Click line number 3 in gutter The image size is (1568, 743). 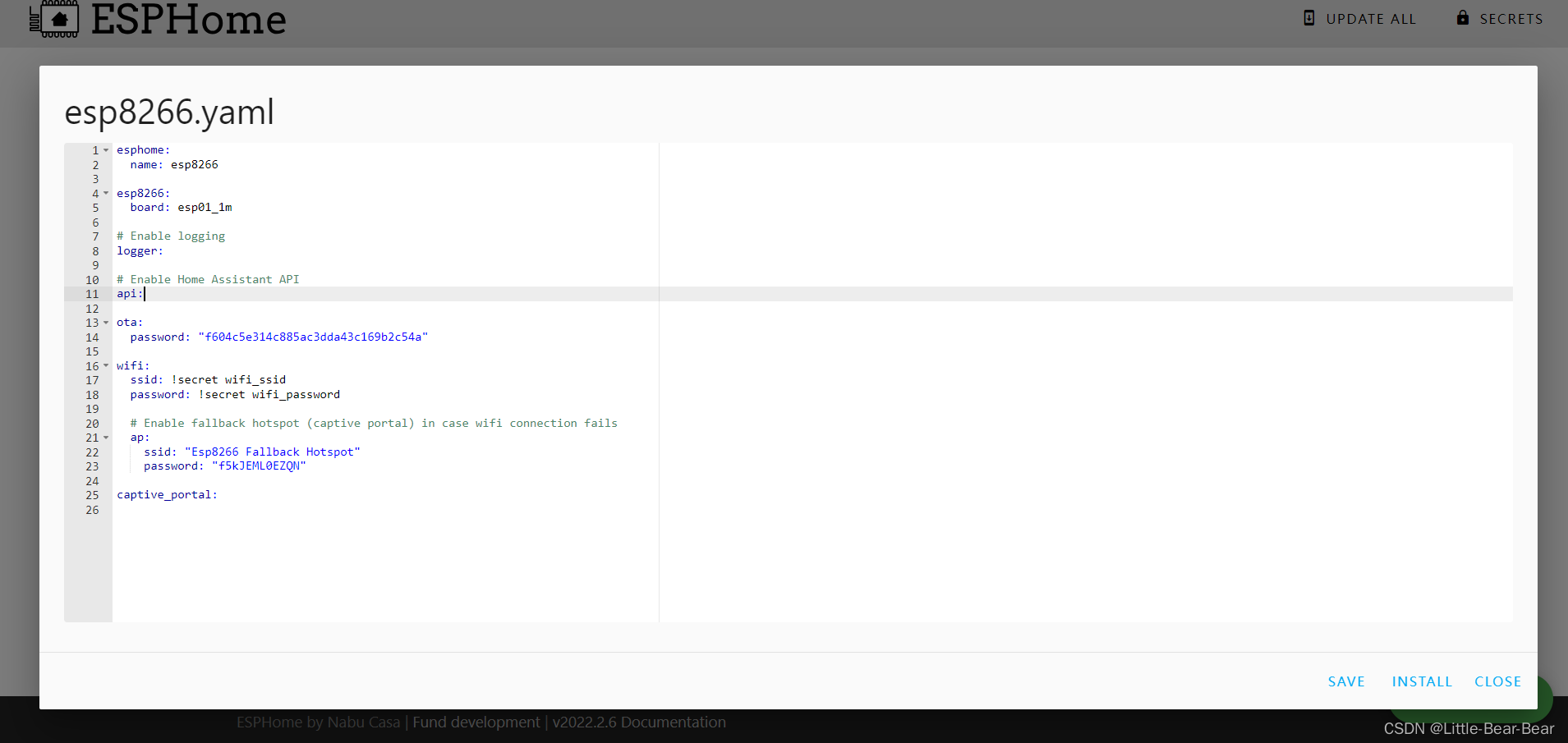(95, 179)
